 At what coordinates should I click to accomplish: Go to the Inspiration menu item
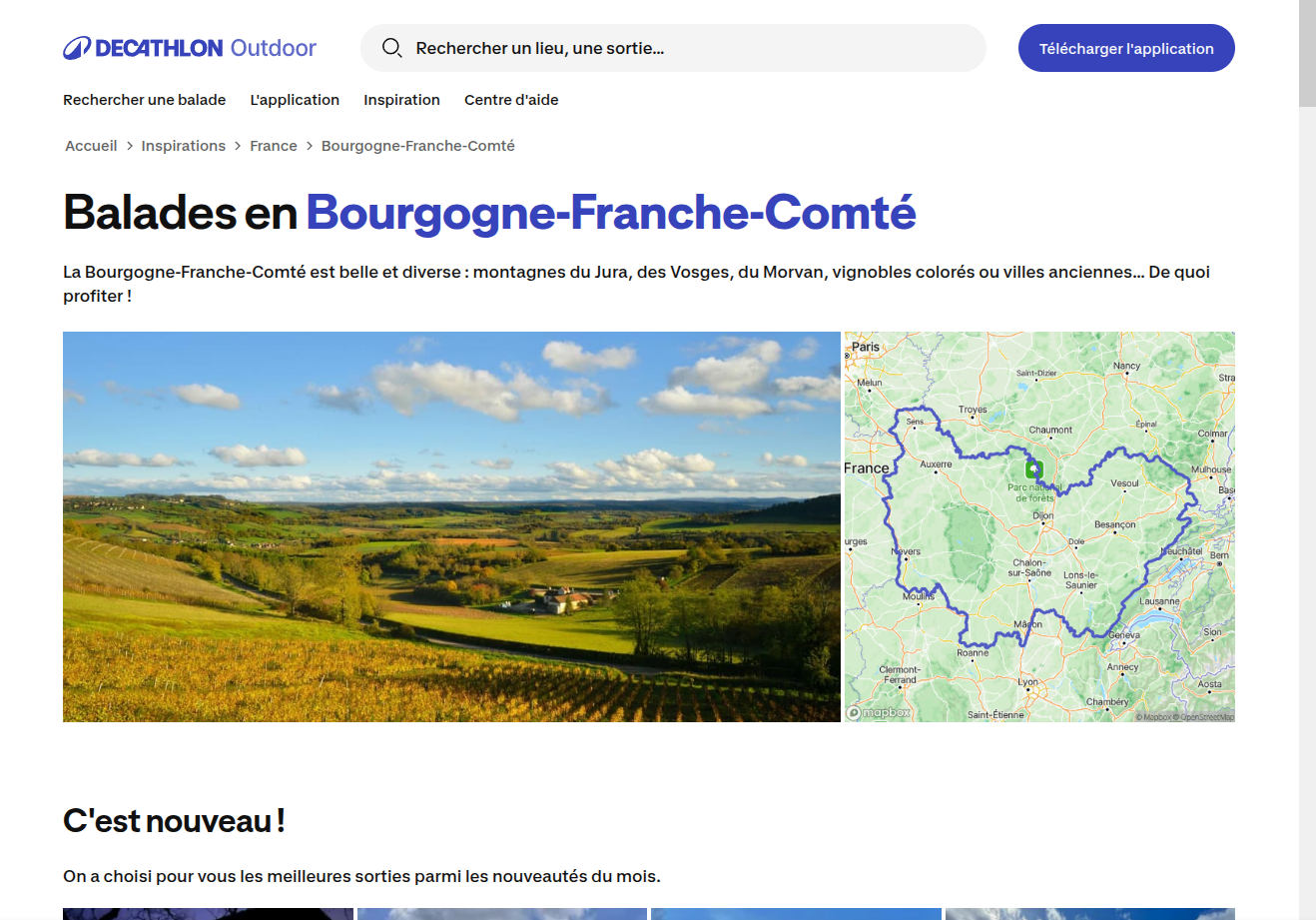[401, 100]
